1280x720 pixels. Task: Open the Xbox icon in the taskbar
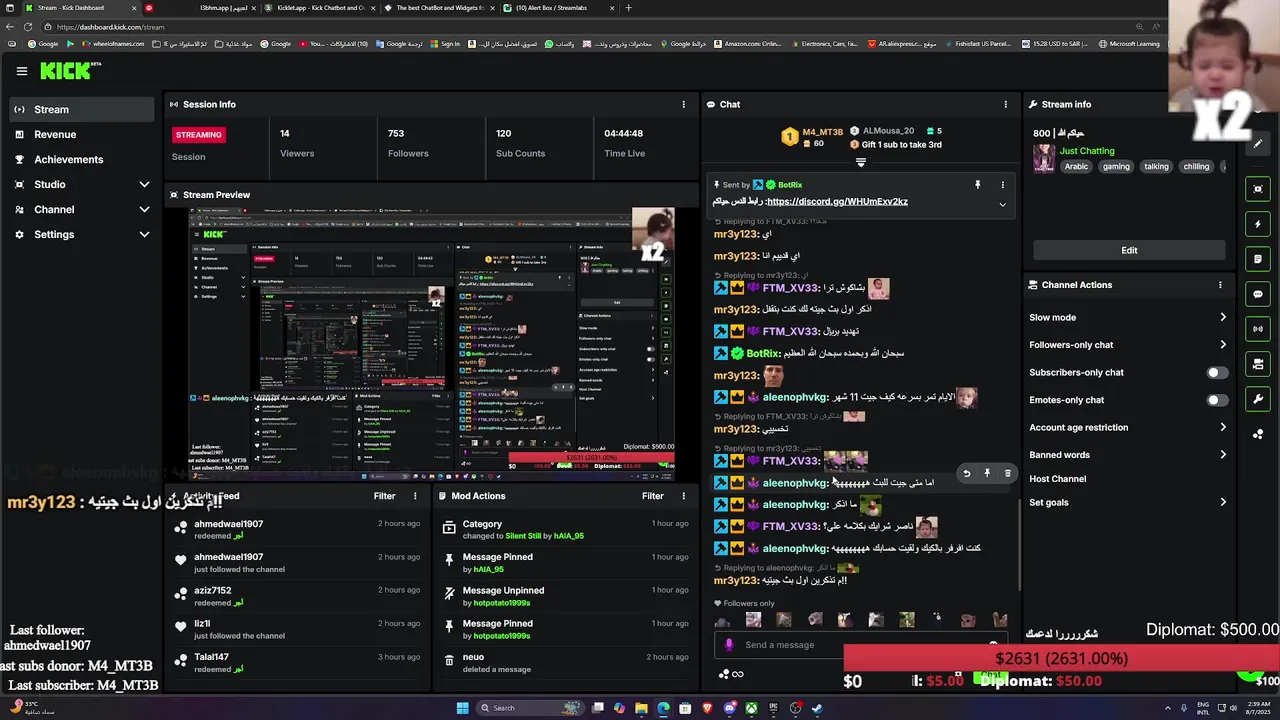point(751,708)
